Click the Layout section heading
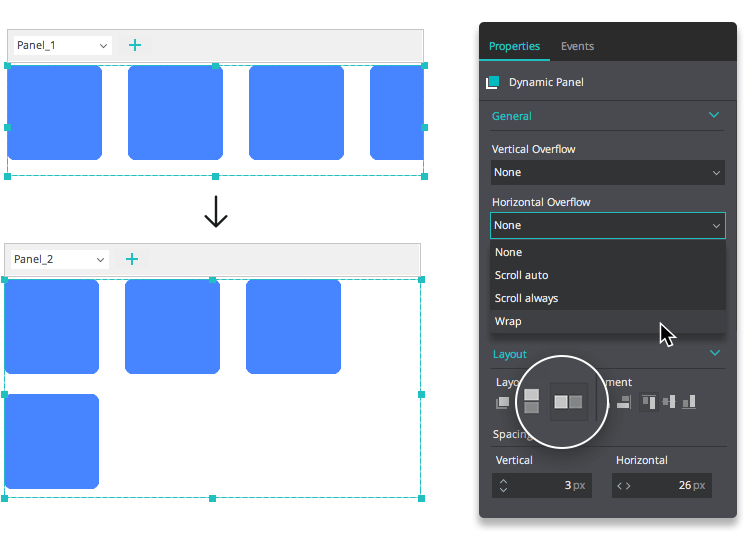750x550 pixels. click(510, 354)
